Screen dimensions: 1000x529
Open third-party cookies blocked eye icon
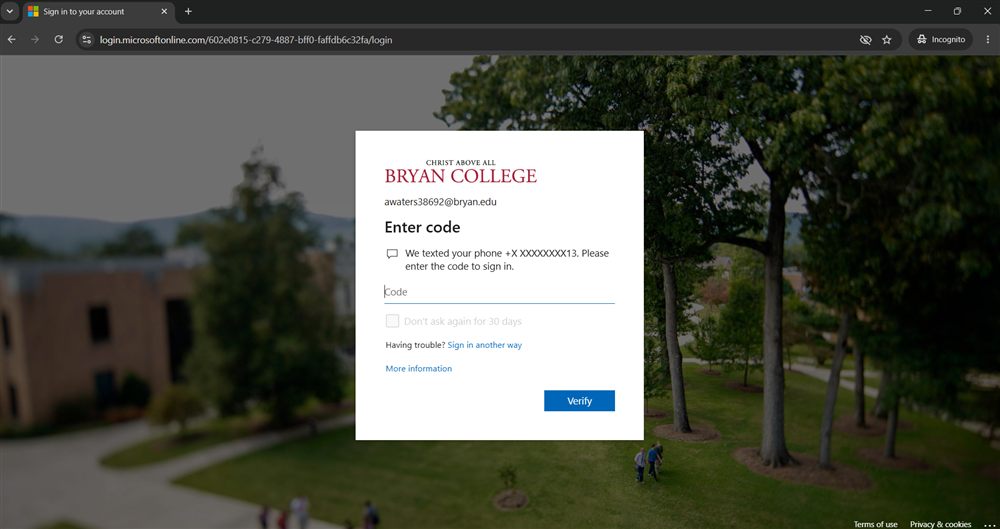pos(865,40)
